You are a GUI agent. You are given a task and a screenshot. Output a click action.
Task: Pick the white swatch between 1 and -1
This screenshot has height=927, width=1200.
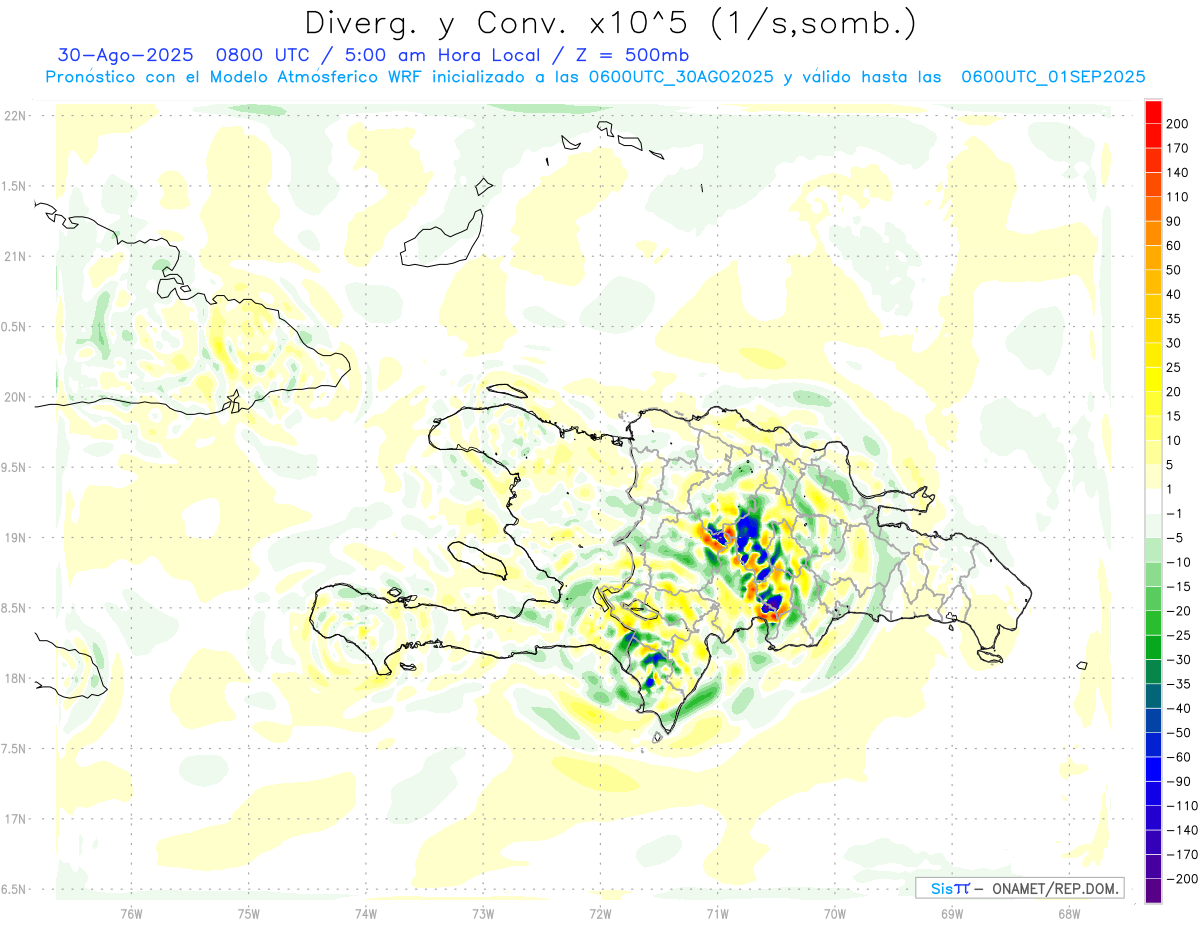[1153, 501]
